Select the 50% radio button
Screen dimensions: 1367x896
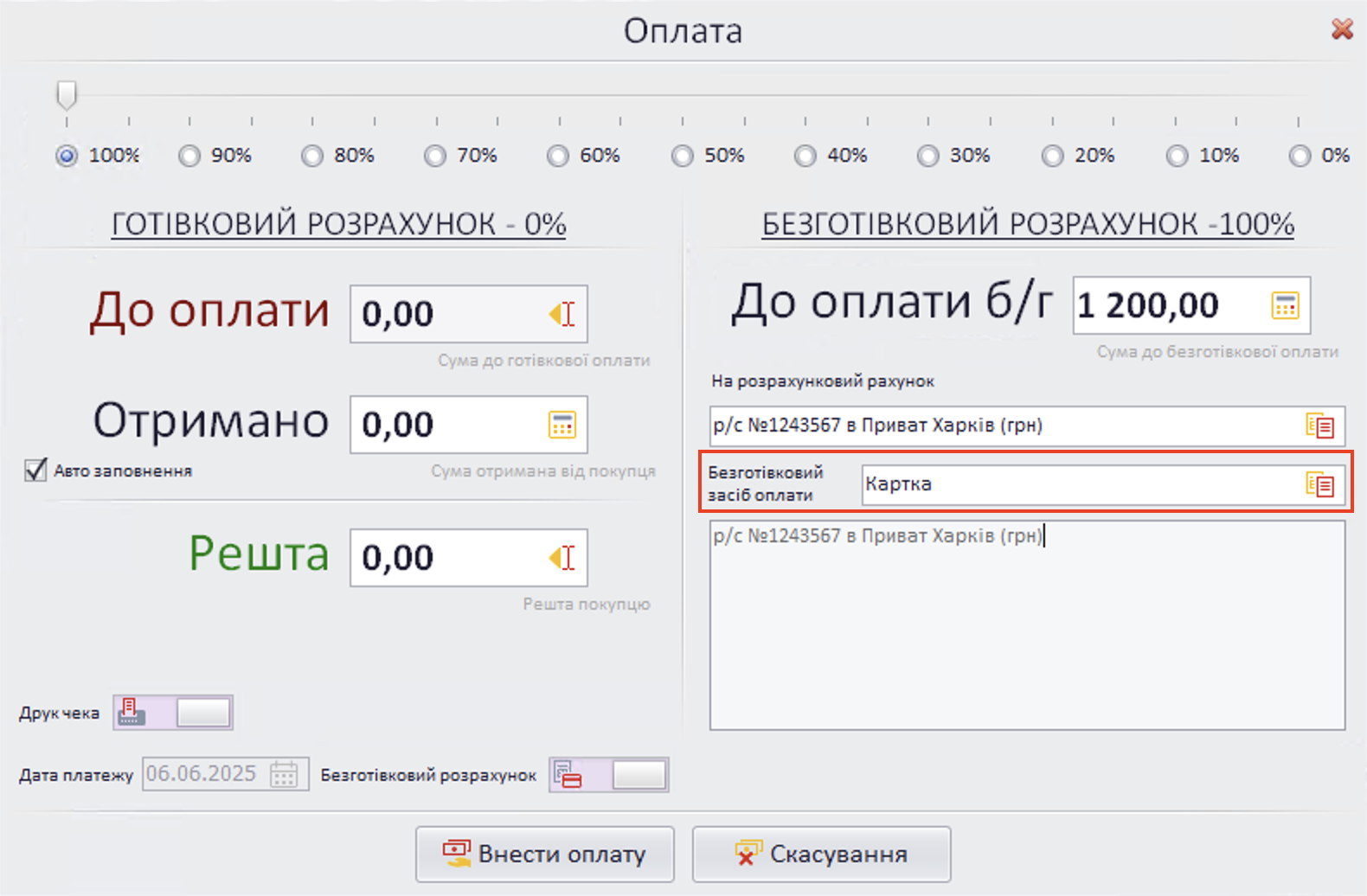click(x=683, y=156)
